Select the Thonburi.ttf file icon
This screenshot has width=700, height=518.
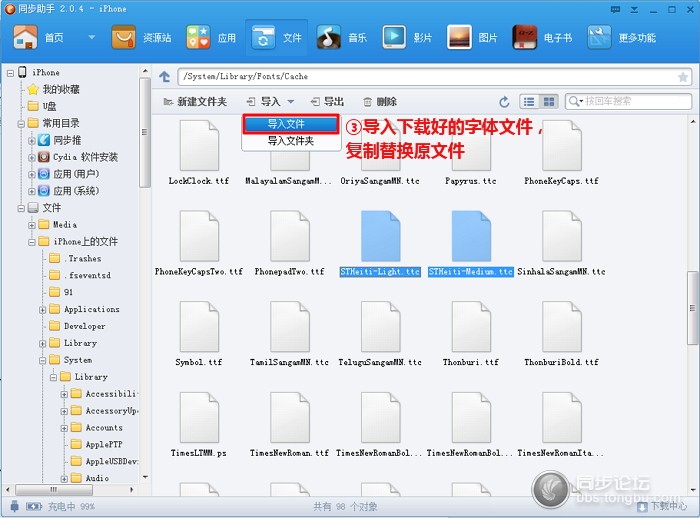coord(471,327)
